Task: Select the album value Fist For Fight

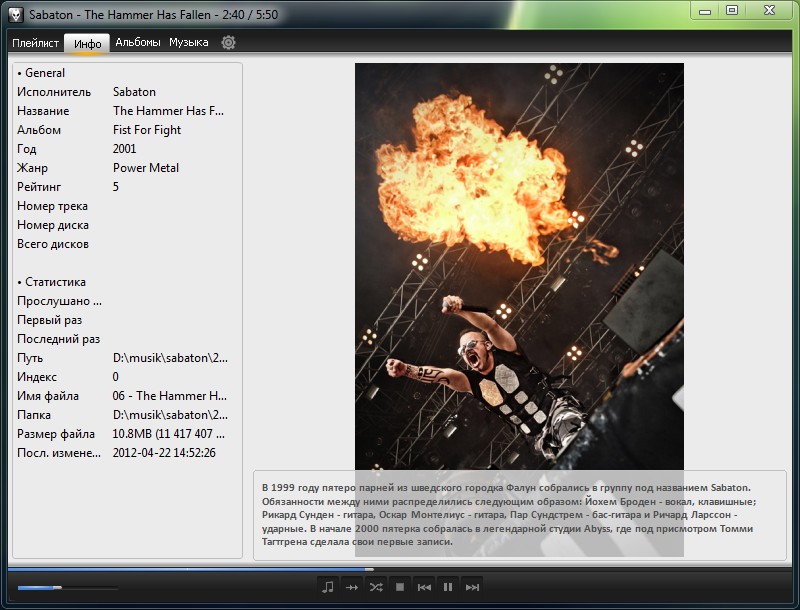Action: point(147,130)
